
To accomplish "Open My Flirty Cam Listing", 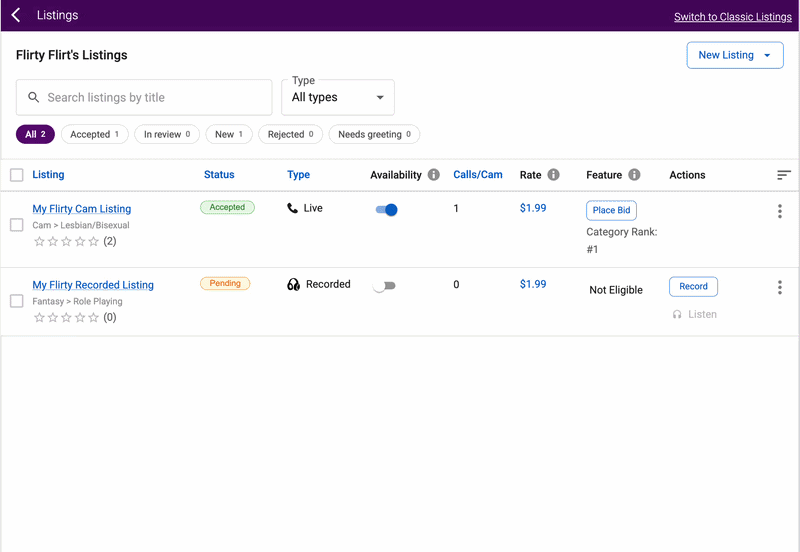I will (x=82, y=209).
